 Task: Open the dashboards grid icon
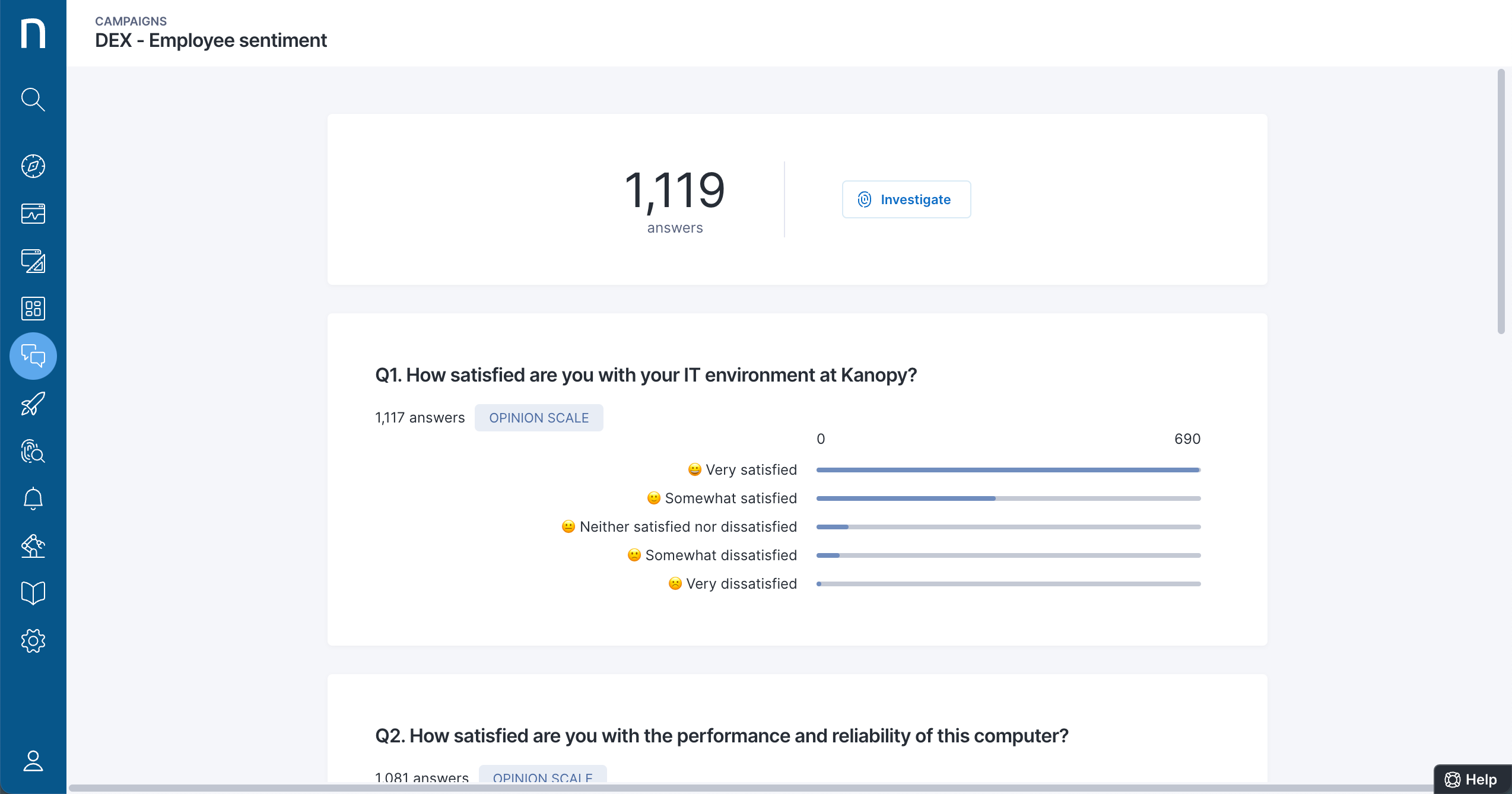tap(33, 309)
